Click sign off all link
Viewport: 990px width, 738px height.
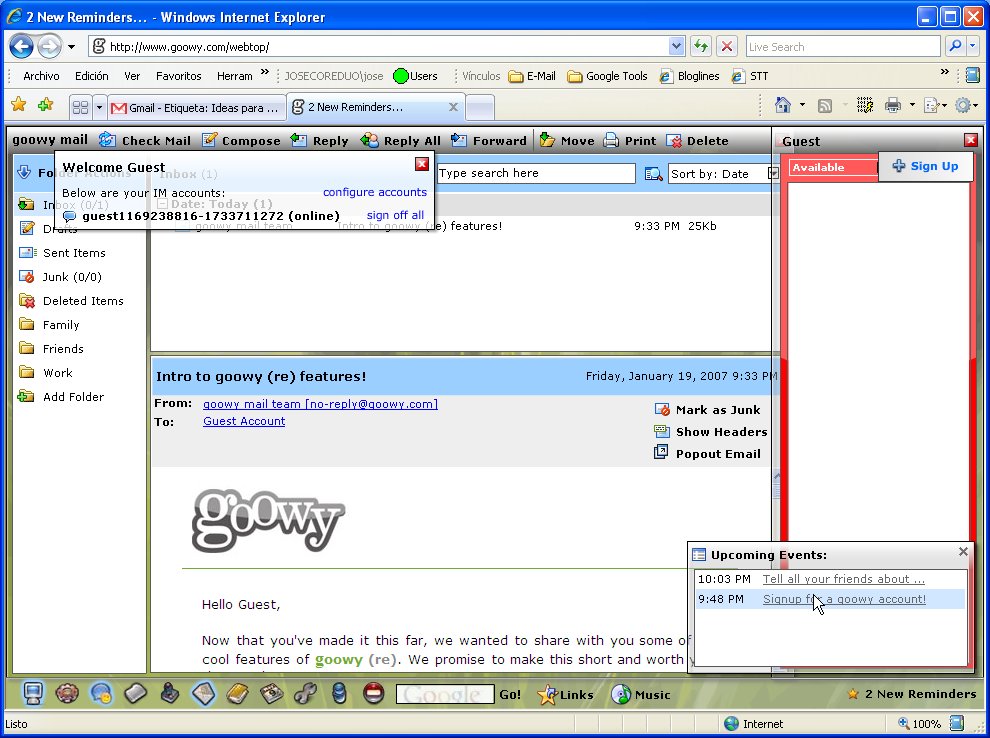point(395,215)
